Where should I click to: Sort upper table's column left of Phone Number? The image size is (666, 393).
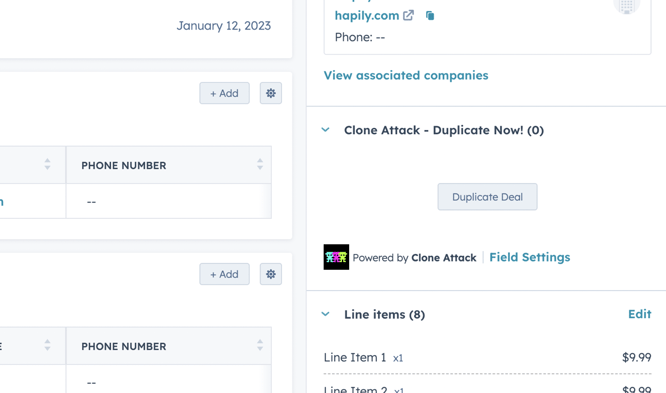tap(47, 164)
